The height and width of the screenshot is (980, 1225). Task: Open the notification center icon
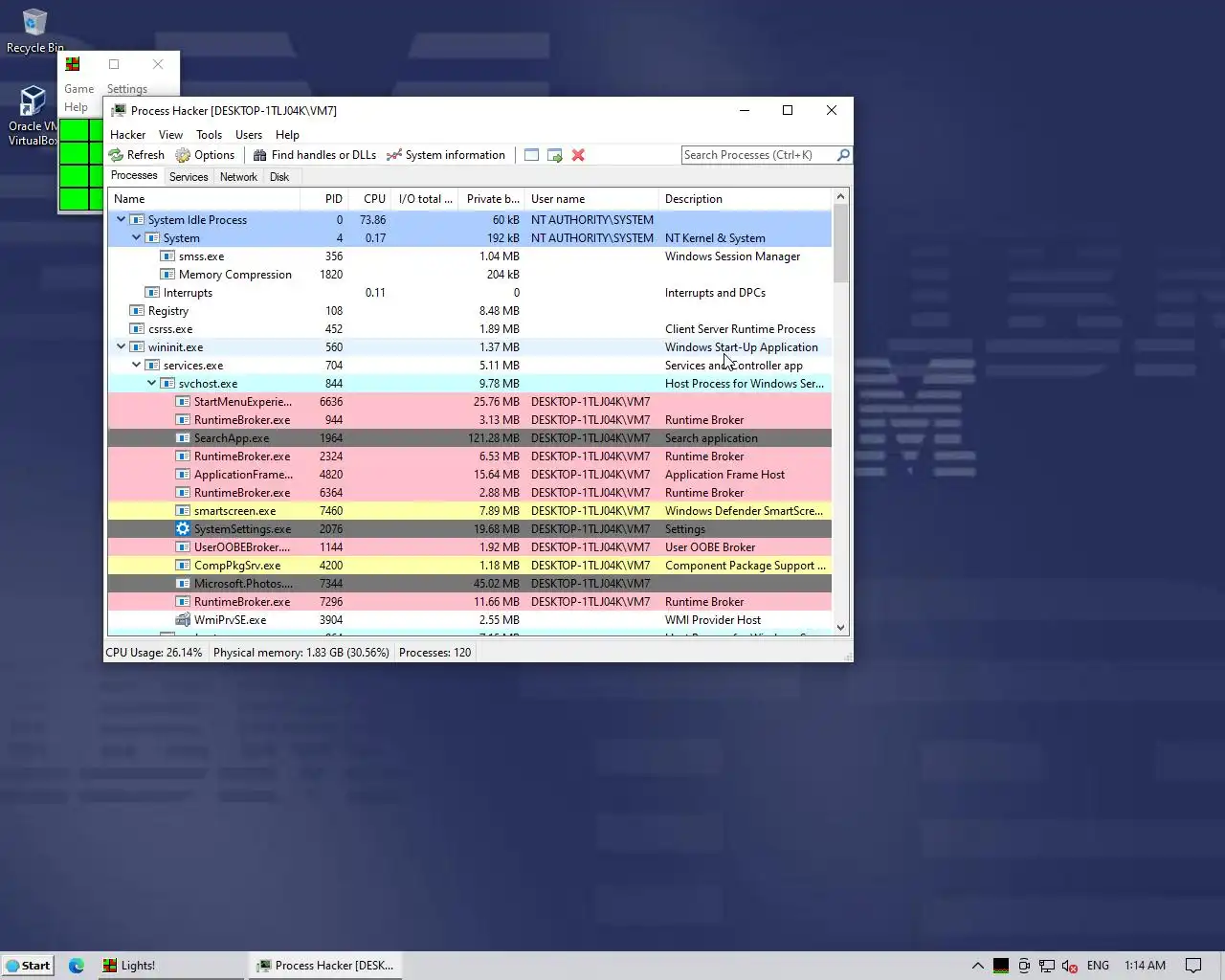(x=1193, y=966)
